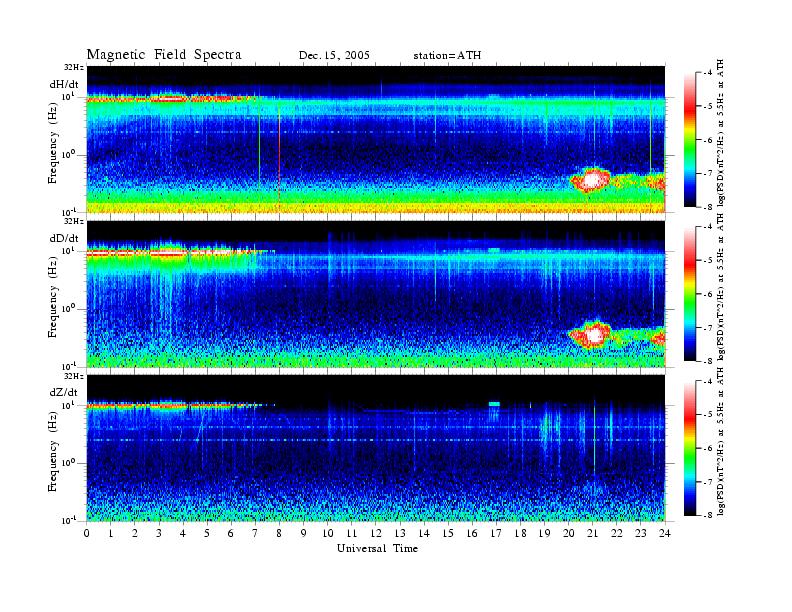Click hour tick "3" on Universal Time axis

(x=159, y=534)
